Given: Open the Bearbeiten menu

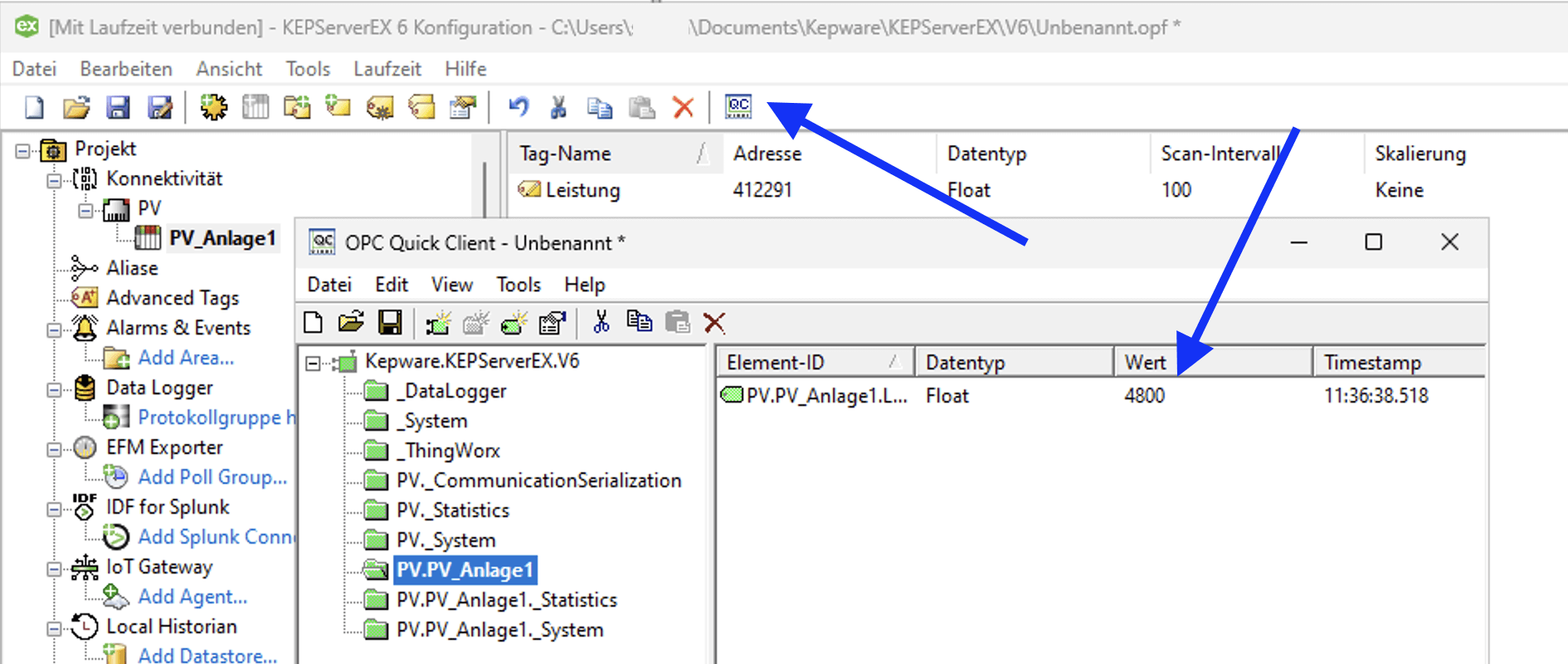Looking at the screenshot, I should (126, 69).
